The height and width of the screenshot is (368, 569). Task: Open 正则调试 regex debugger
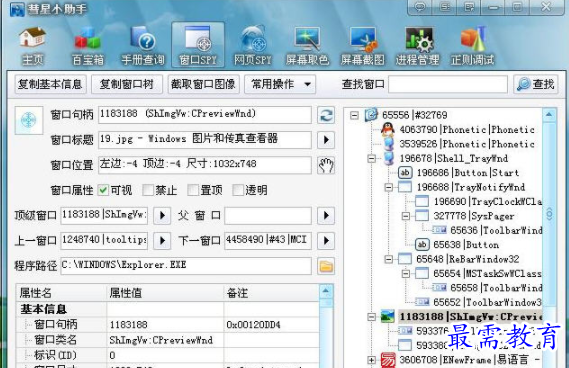(472, 45)
